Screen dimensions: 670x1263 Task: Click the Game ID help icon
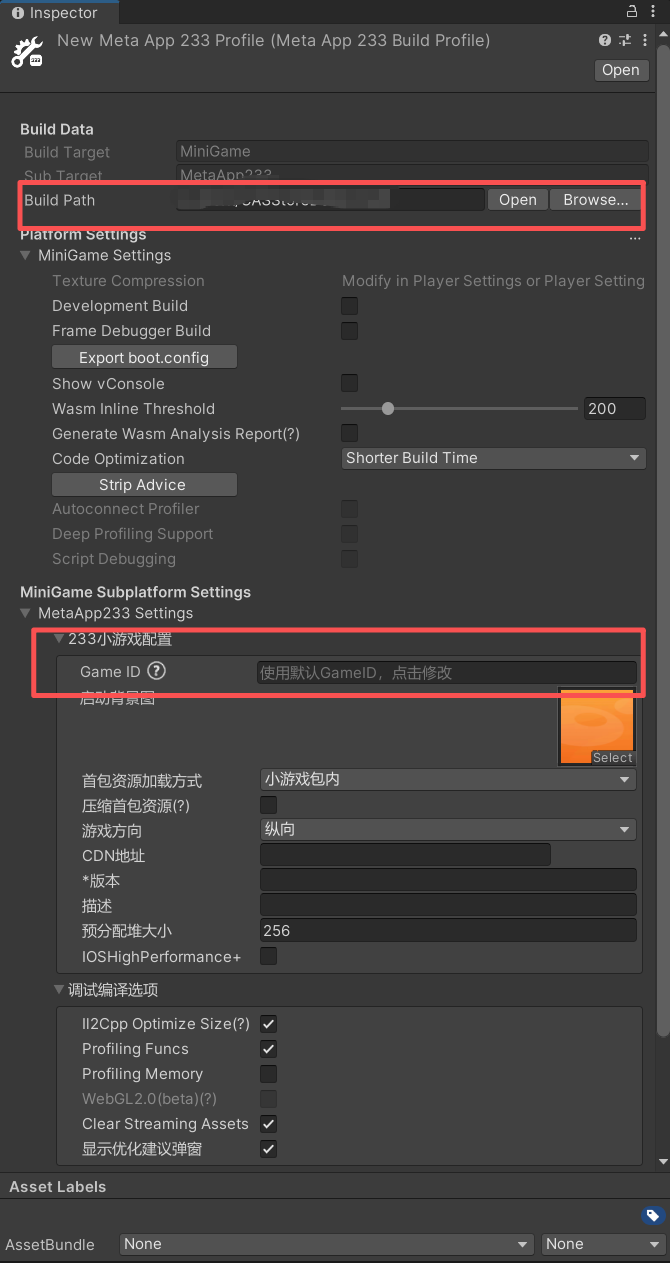pos(156,672)
